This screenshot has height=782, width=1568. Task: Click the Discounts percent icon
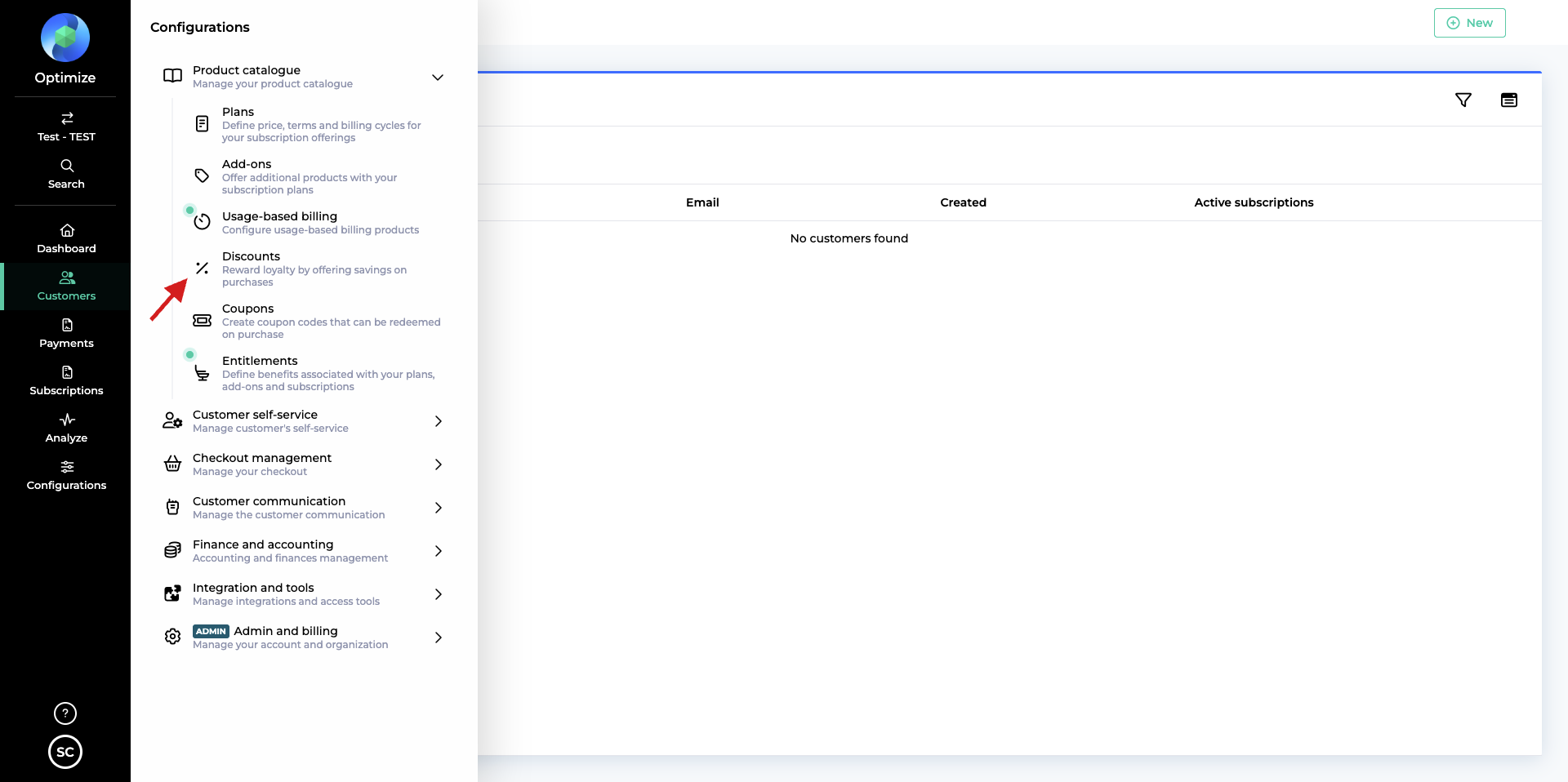(x=202, y=268)
